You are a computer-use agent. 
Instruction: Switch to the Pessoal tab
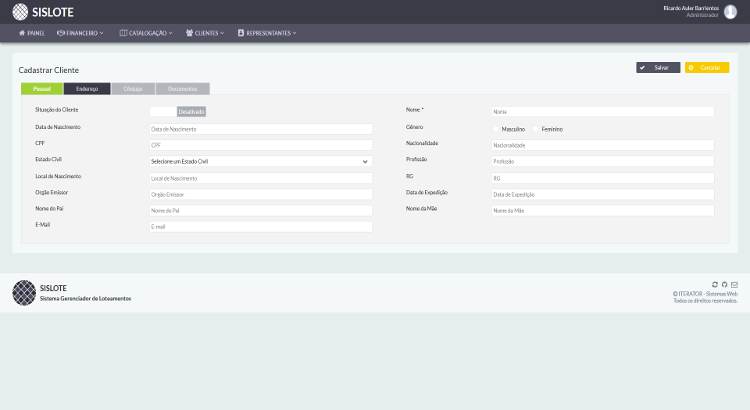(x=42, y=89)
